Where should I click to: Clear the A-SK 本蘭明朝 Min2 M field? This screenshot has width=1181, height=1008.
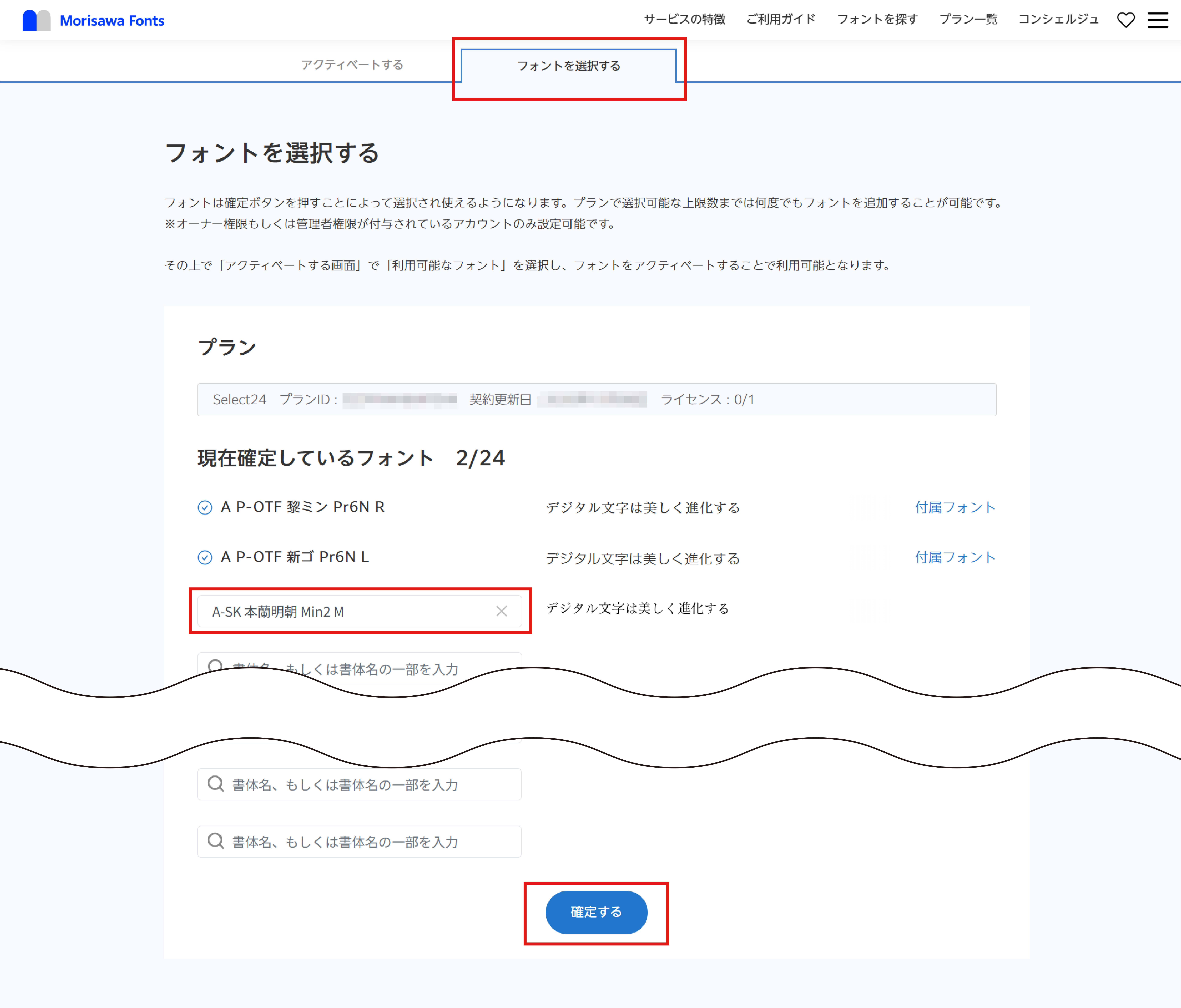(502, 611)
